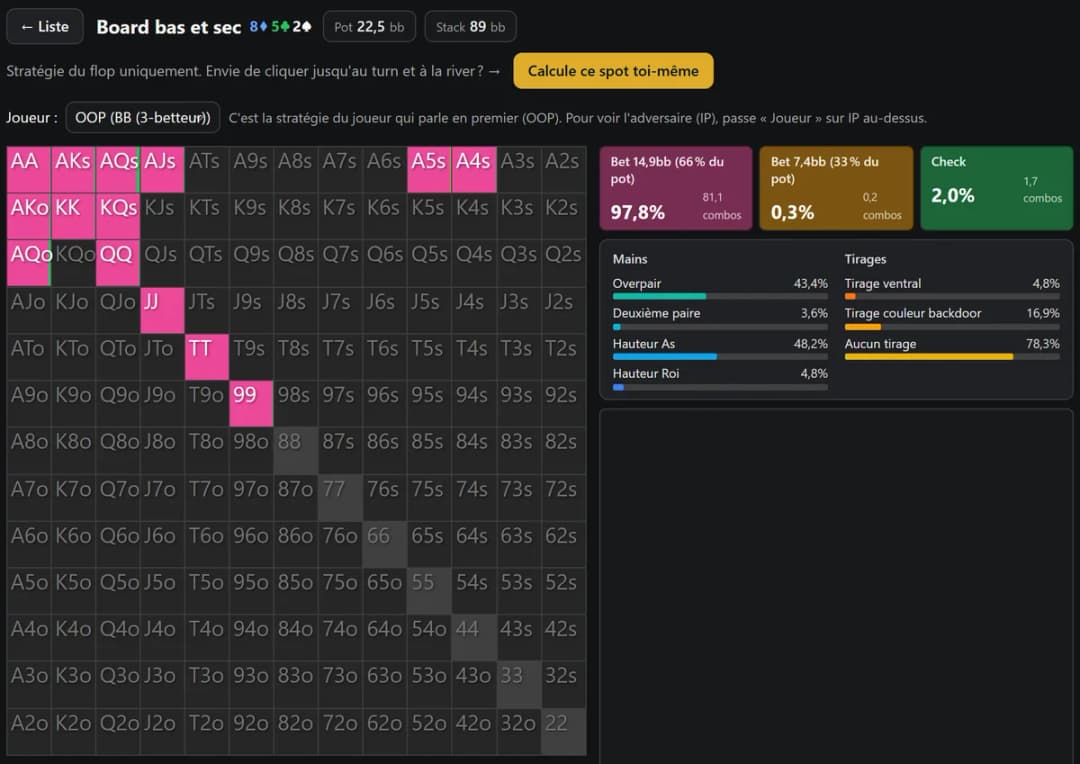This screenshot has width=1080, height=764.
Task: Click the 5 of clubs board card
Action: (280, 26)
